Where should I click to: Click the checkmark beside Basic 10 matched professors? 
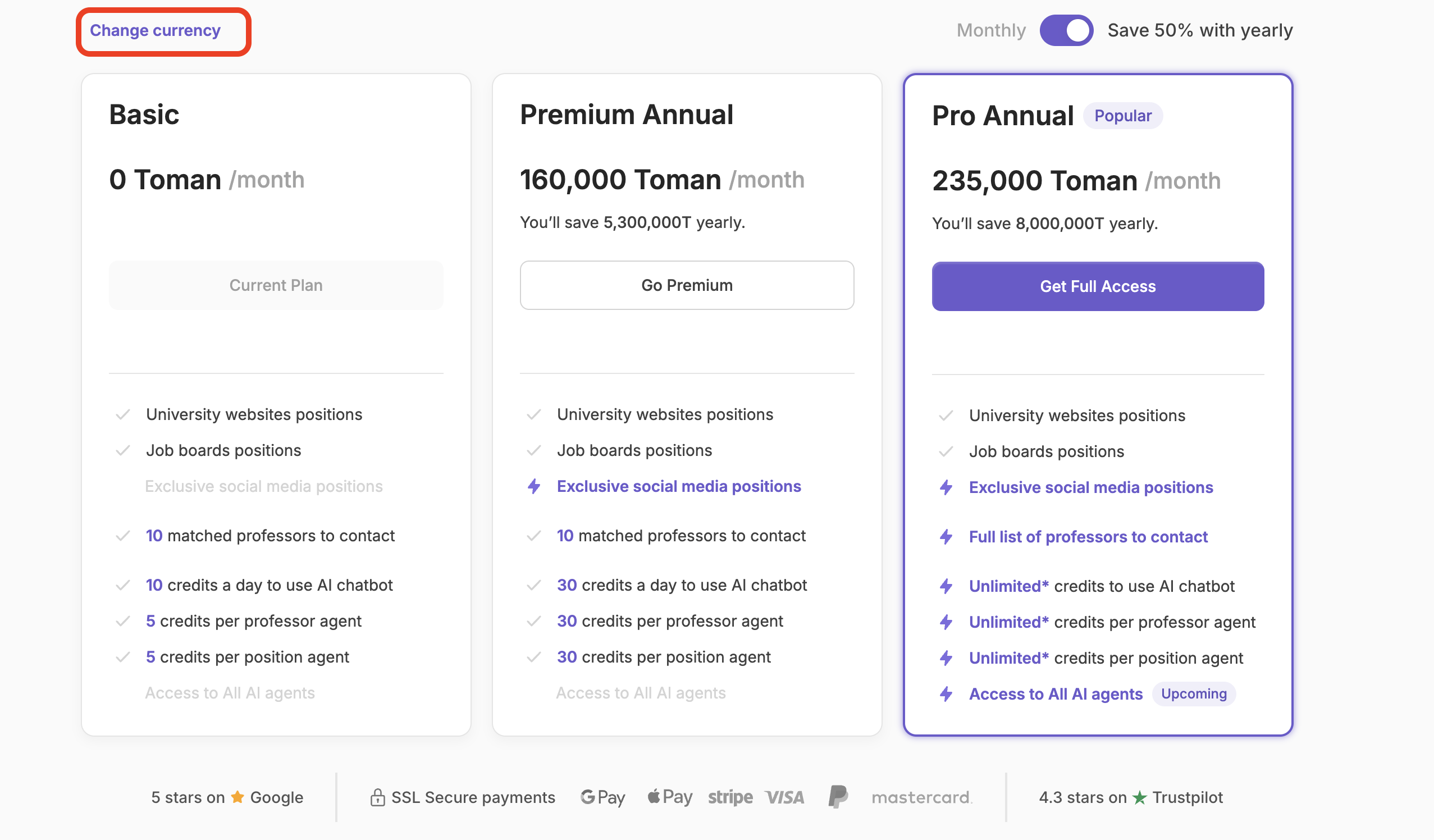[123, 536]
